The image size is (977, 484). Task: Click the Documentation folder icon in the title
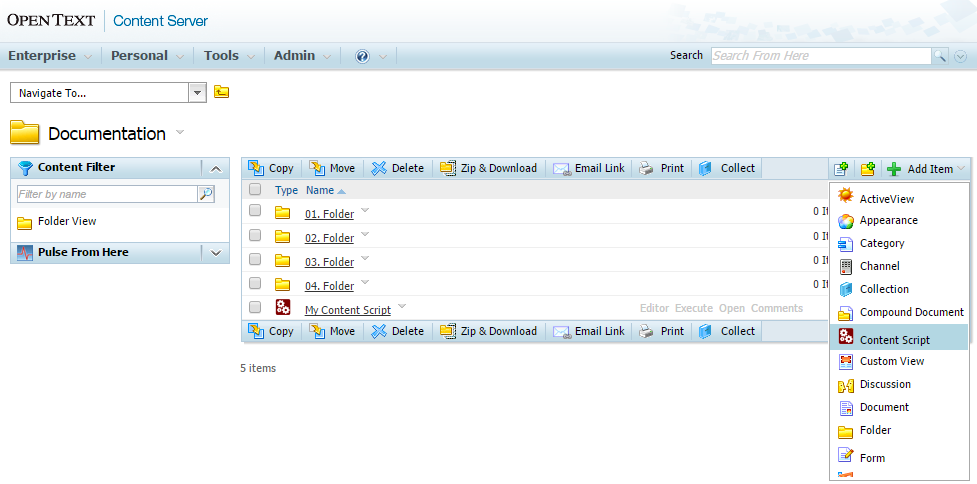(x=25, y=133)
